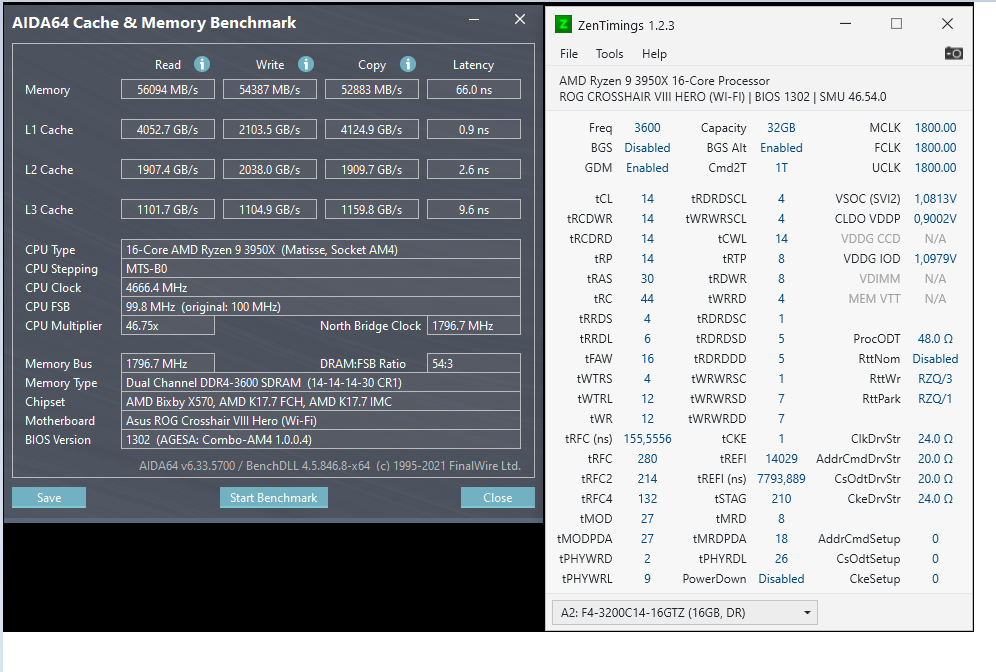Minimize the ZenTimings window

845,24
